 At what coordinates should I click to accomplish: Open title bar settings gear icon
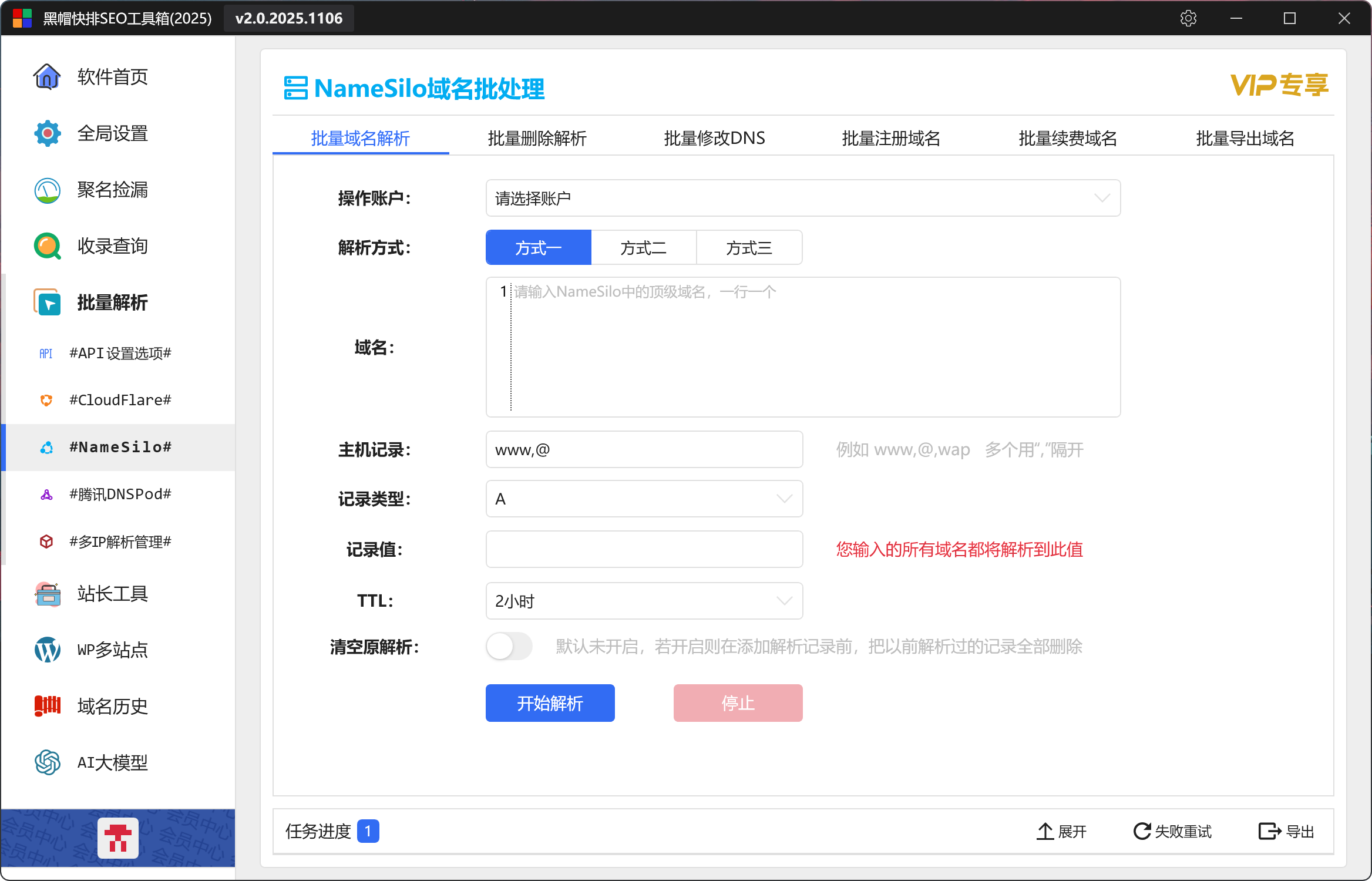coord(1188,18)
